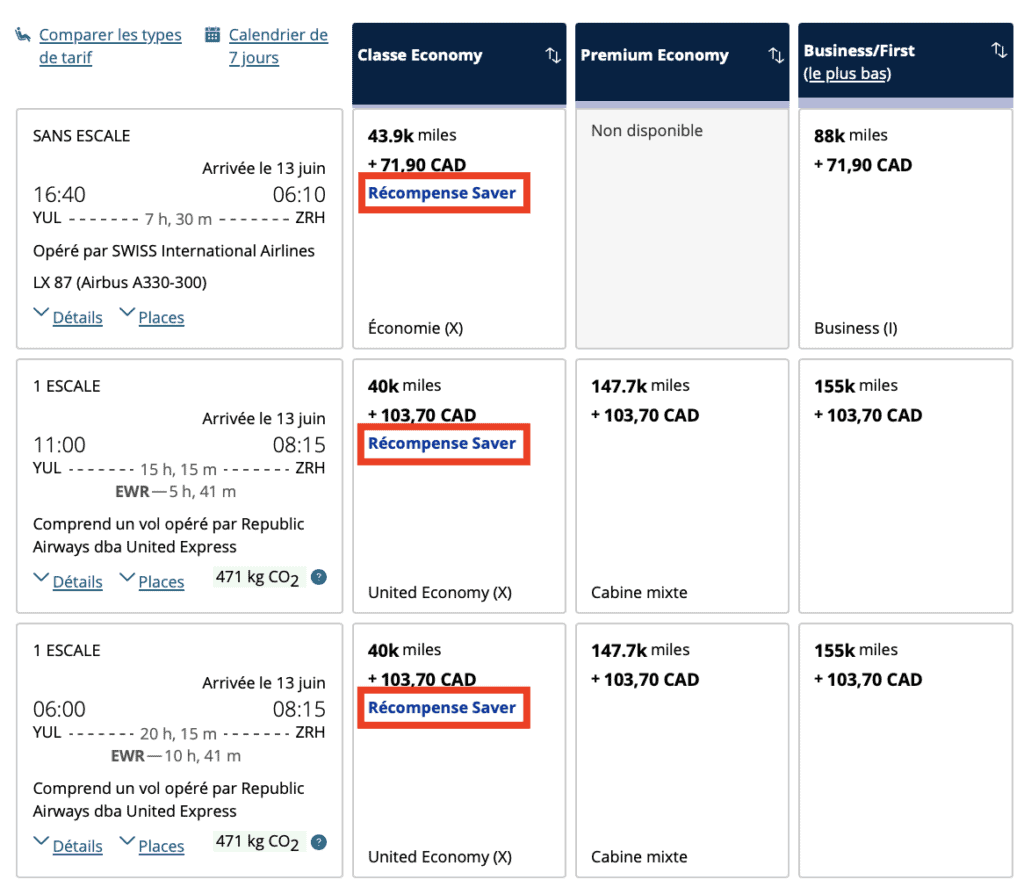
Task: Click the 'le plus bas' link under Business/First
Action: 847,74
